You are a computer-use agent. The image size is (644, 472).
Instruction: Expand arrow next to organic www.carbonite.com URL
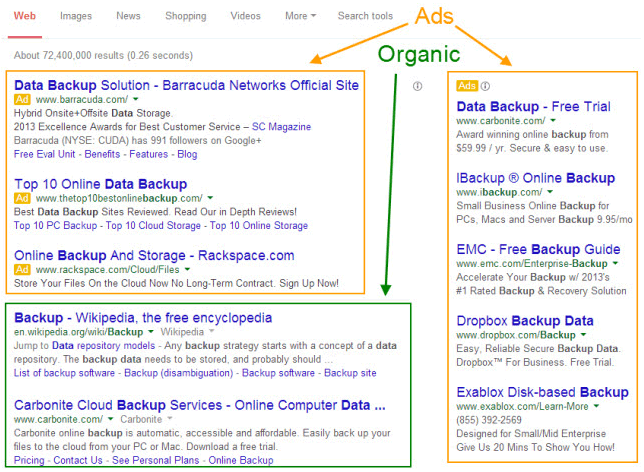pos(110,419)
